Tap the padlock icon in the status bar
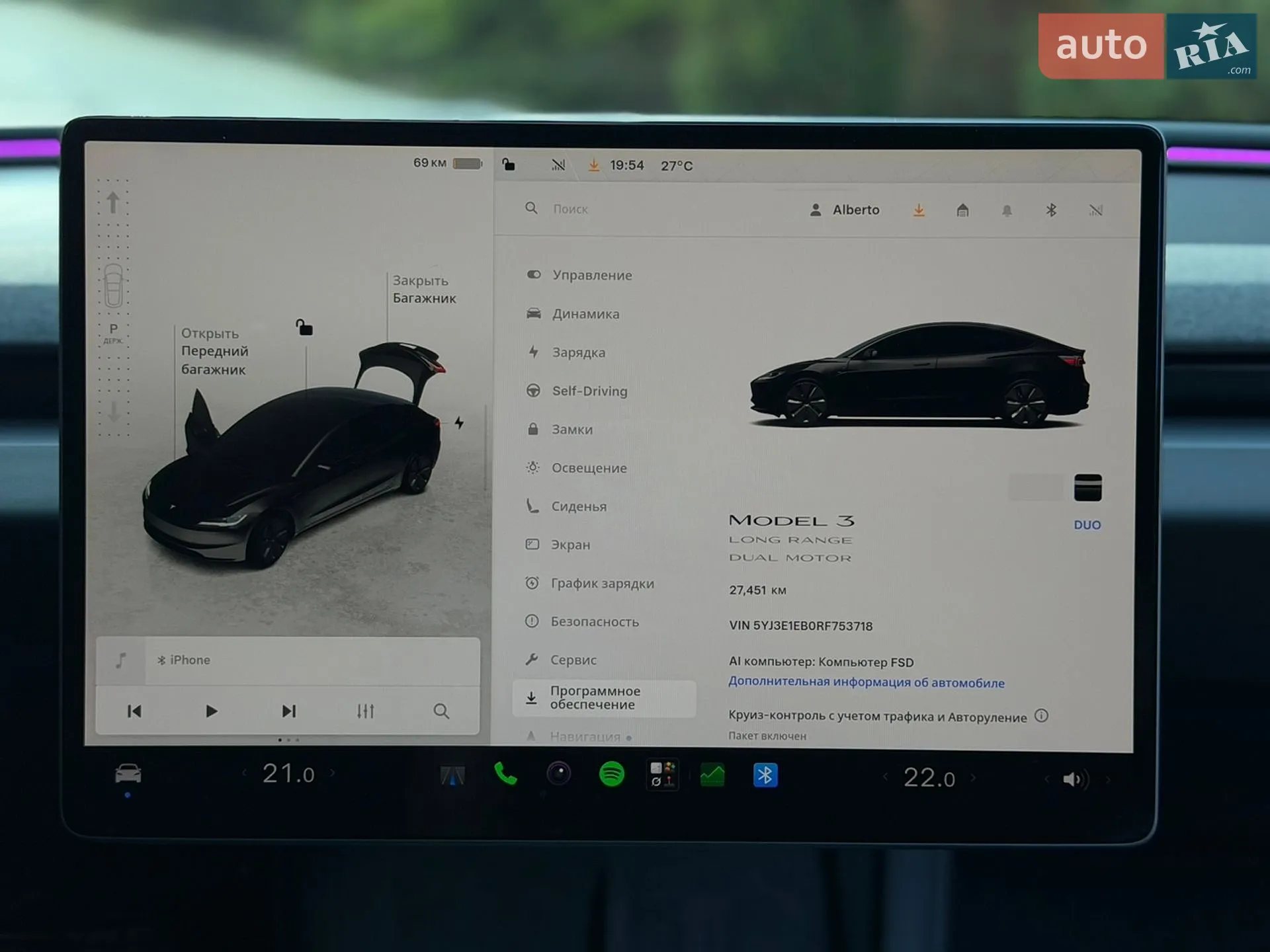The width and height of the screenshot is (1270, 952). coord(508,164)
